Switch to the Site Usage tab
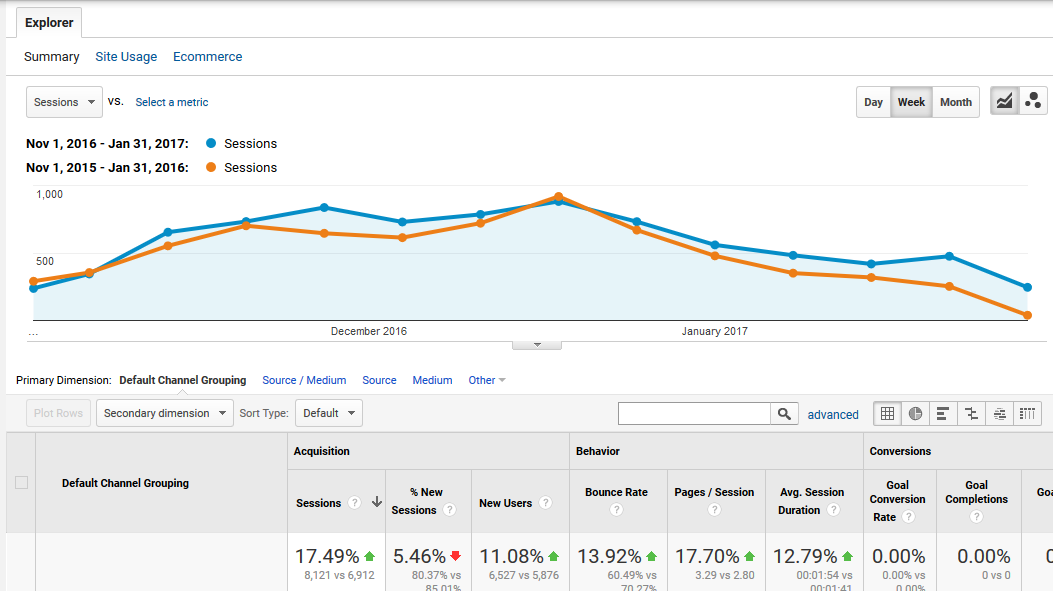Image resolution: width=1053 pixels, height=591 pixels. (x=126, y=57)
